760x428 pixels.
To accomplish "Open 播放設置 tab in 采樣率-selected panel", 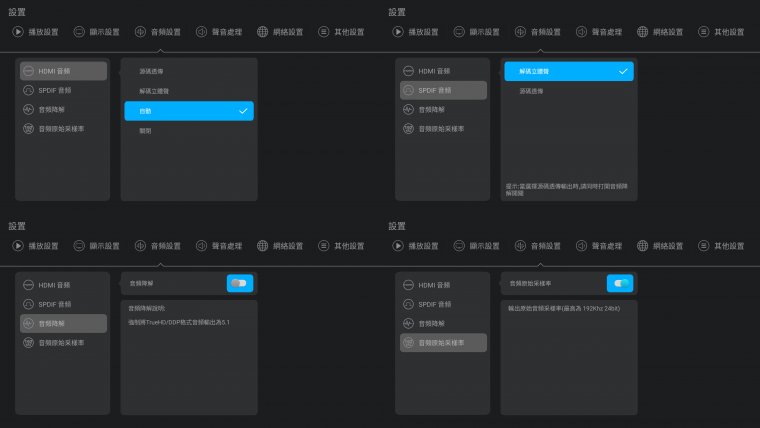I will [x=415, y=246].
